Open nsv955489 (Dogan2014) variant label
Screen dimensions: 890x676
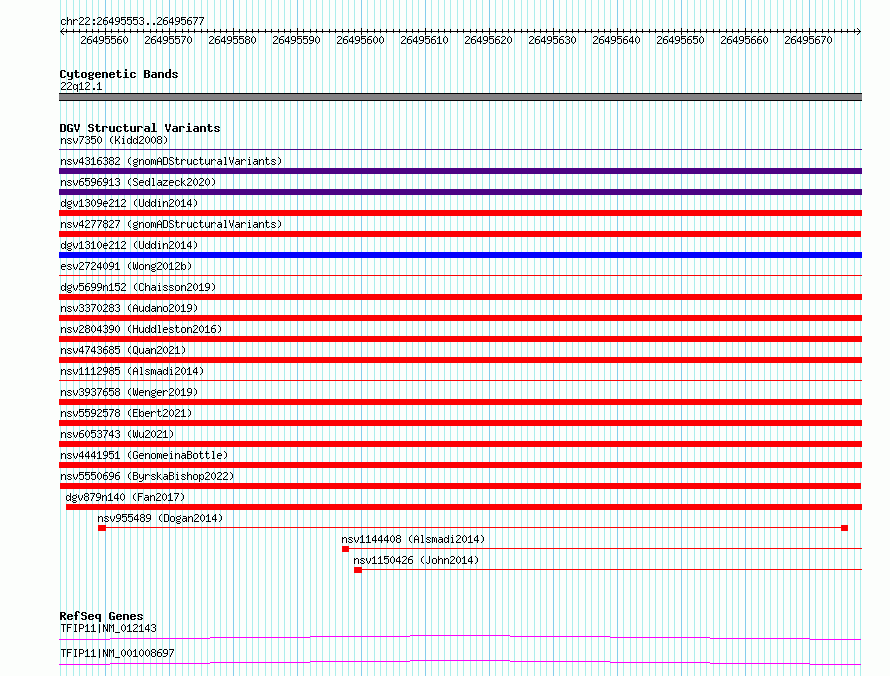pos(160,518)
